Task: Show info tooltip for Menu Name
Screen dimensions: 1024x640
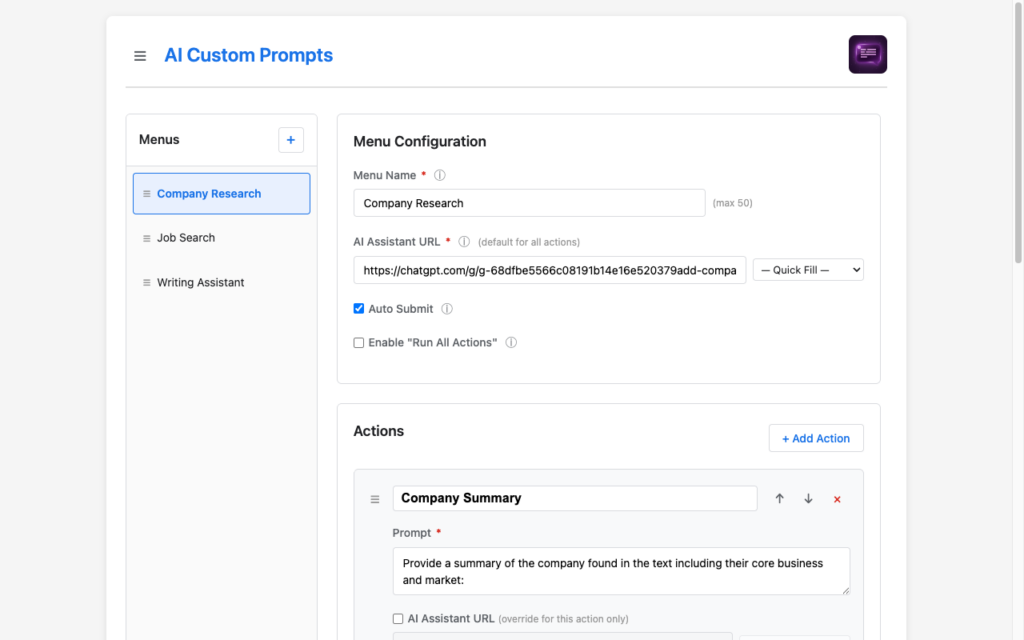Action: tap(440, 175)
